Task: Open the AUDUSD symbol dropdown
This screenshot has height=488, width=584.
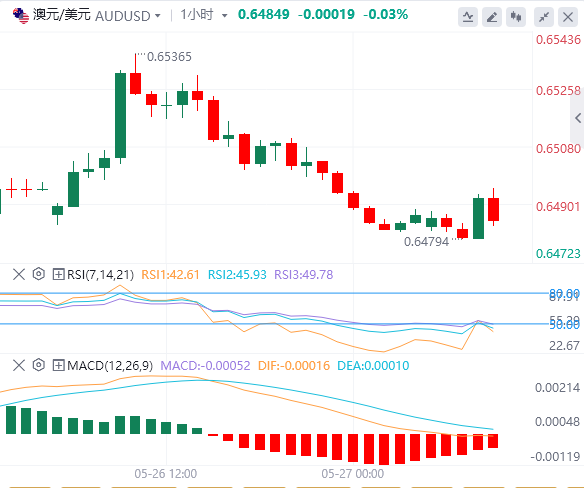Action: (x=158, y=16)
